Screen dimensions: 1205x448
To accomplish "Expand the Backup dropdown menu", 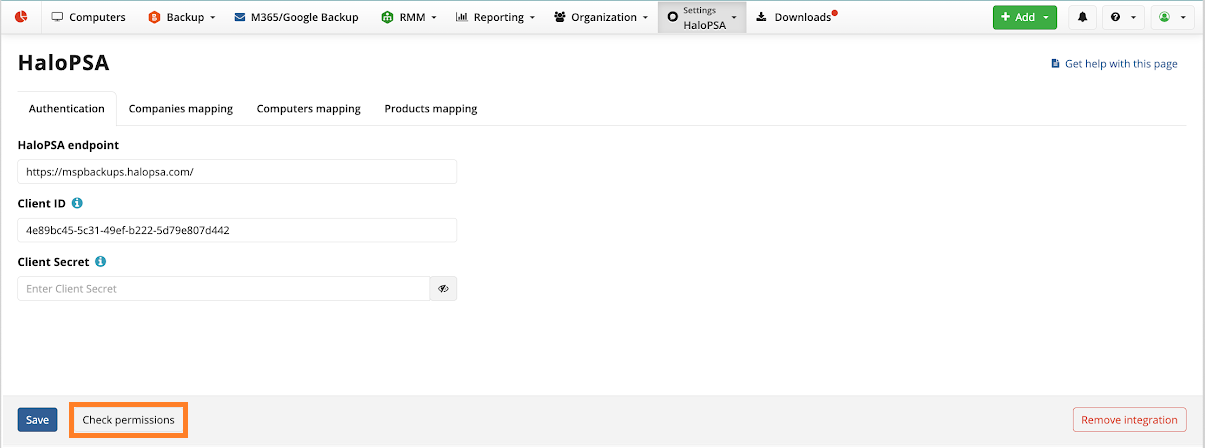I will pos(181,17).
